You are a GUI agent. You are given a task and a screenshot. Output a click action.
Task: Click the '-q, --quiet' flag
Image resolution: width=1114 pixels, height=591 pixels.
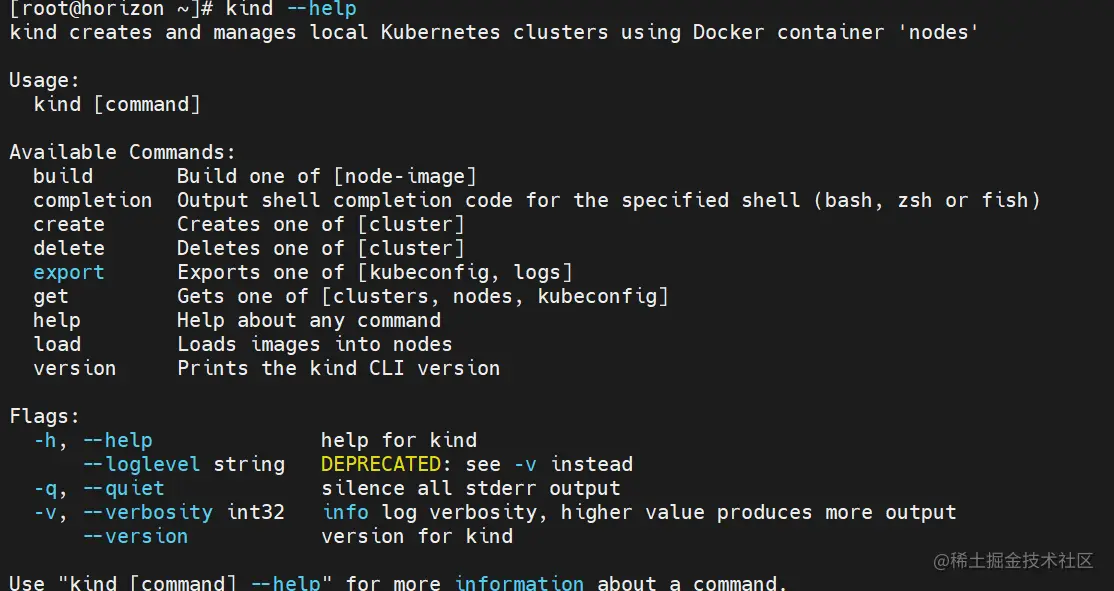99,489
